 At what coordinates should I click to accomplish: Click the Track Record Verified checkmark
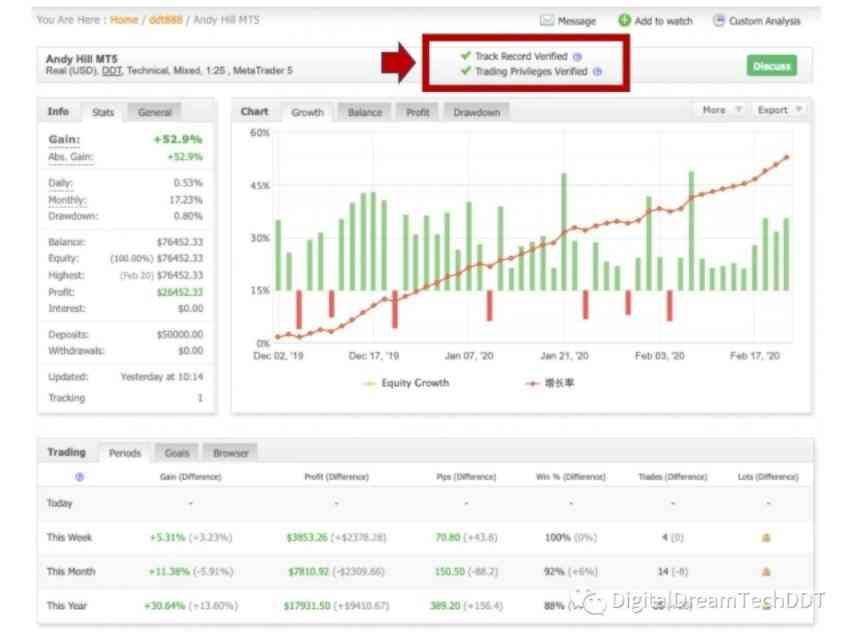(466, 56)
